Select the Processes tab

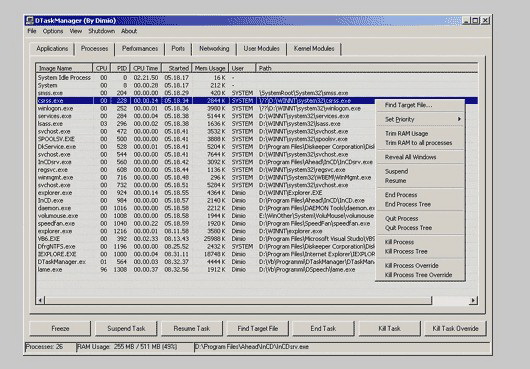pyautogui.click(x=94, y=49)
